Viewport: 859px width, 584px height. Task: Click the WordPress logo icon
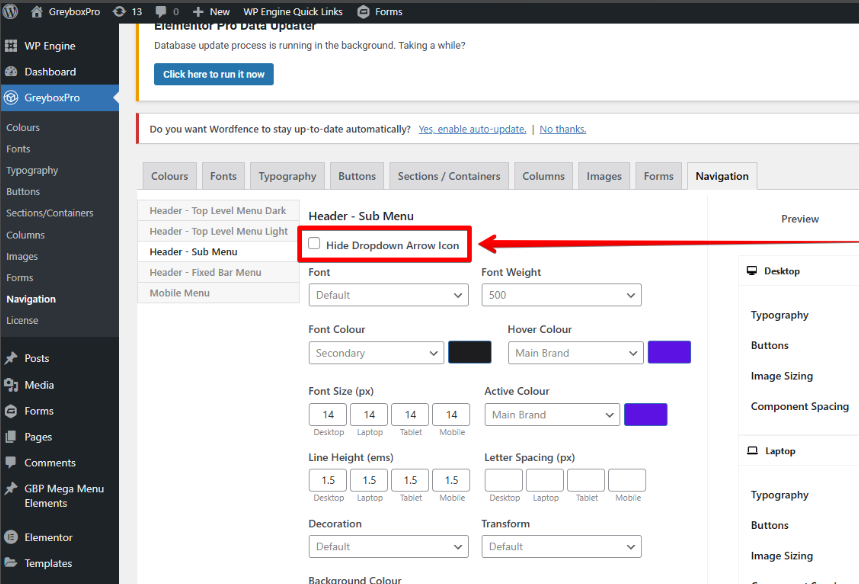[x=10, y=12]
